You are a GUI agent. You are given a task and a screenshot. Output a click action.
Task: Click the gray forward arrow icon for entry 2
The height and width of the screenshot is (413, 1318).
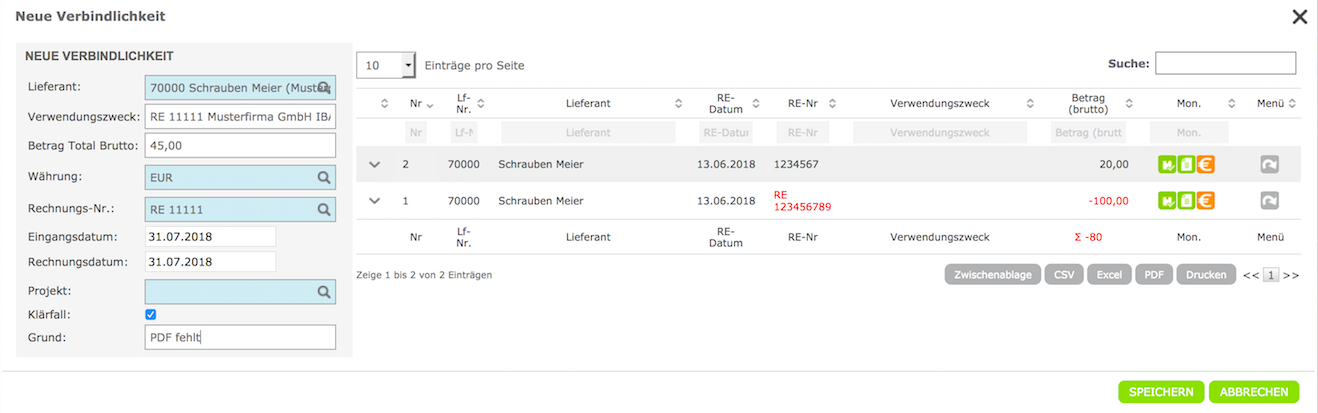1269,164
